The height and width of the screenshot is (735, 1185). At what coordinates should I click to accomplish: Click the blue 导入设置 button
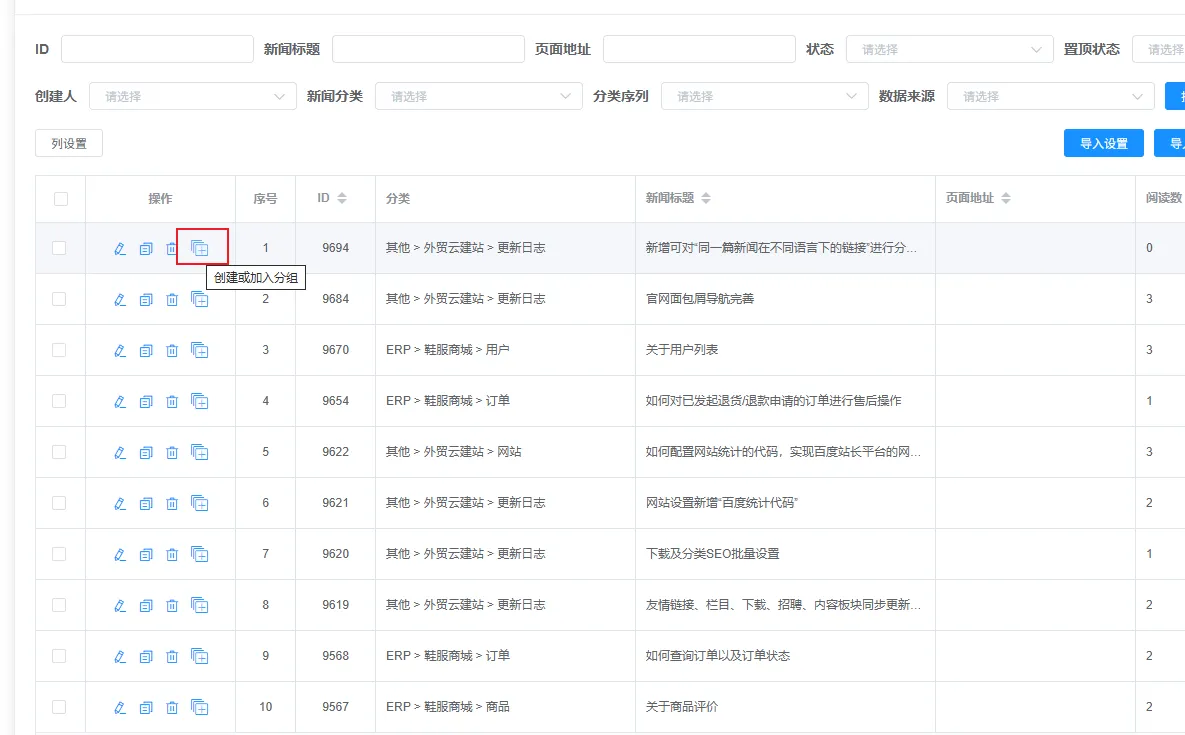click(x=1103, y=144)
